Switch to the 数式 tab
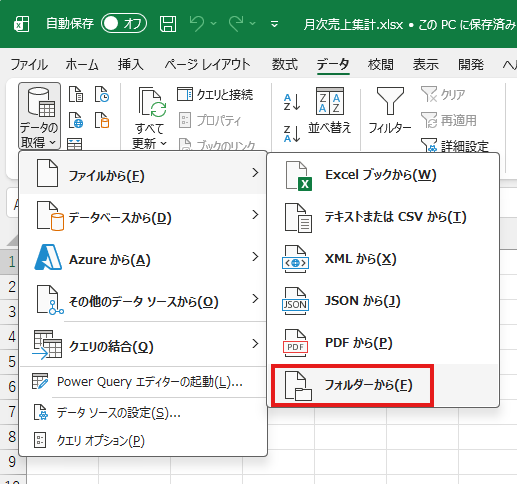517x484 pixels. tap(284, 64)
